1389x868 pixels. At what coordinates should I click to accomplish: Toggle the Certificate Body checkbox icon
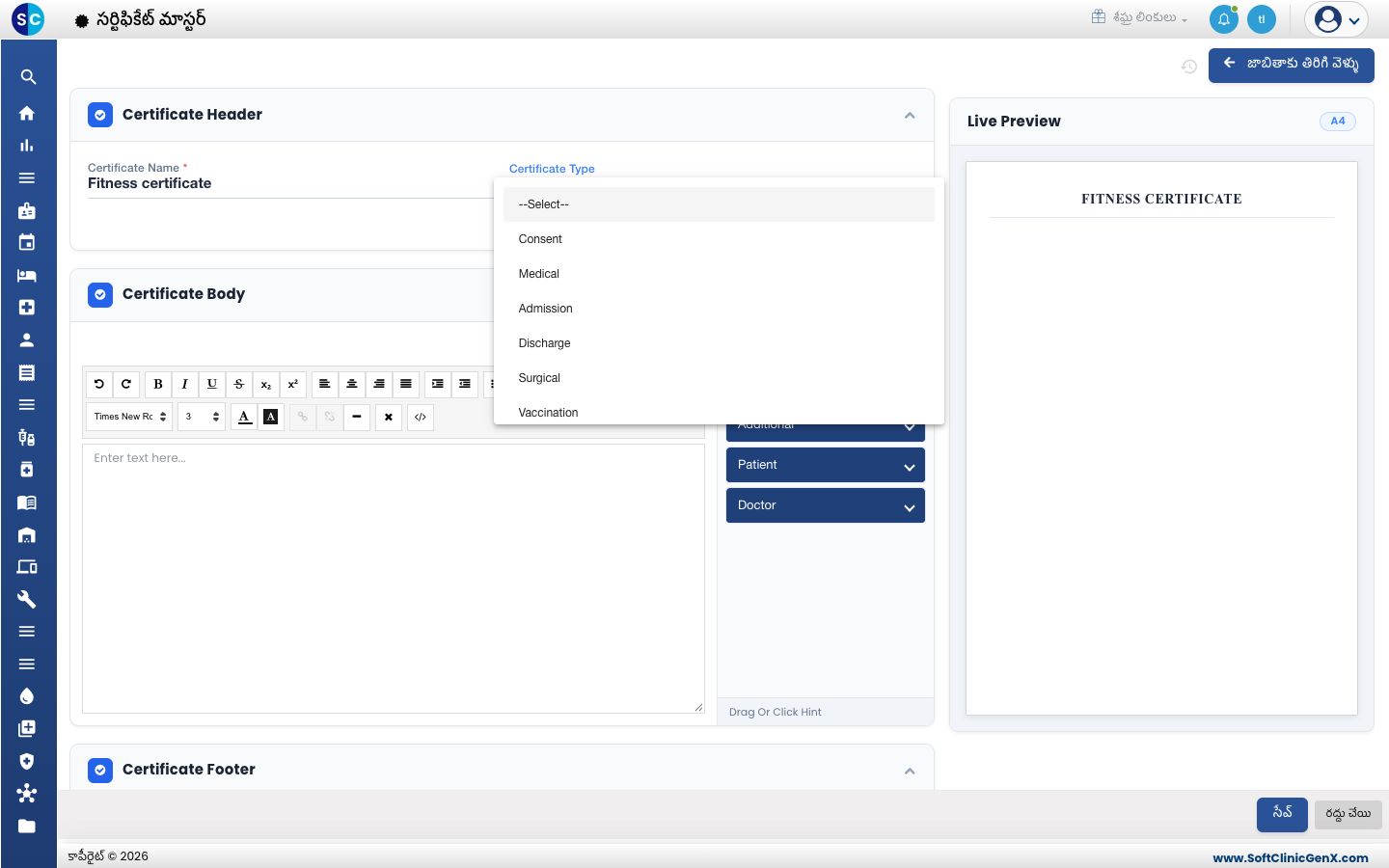pos(100,294)
